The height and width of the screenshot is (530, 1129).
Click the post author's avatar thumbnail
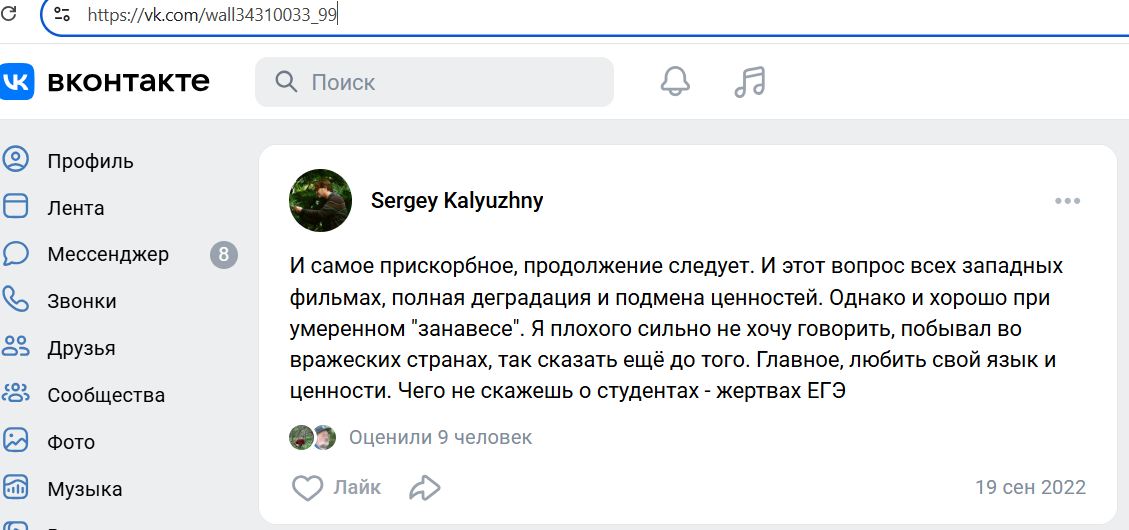[x=320, y=200]
